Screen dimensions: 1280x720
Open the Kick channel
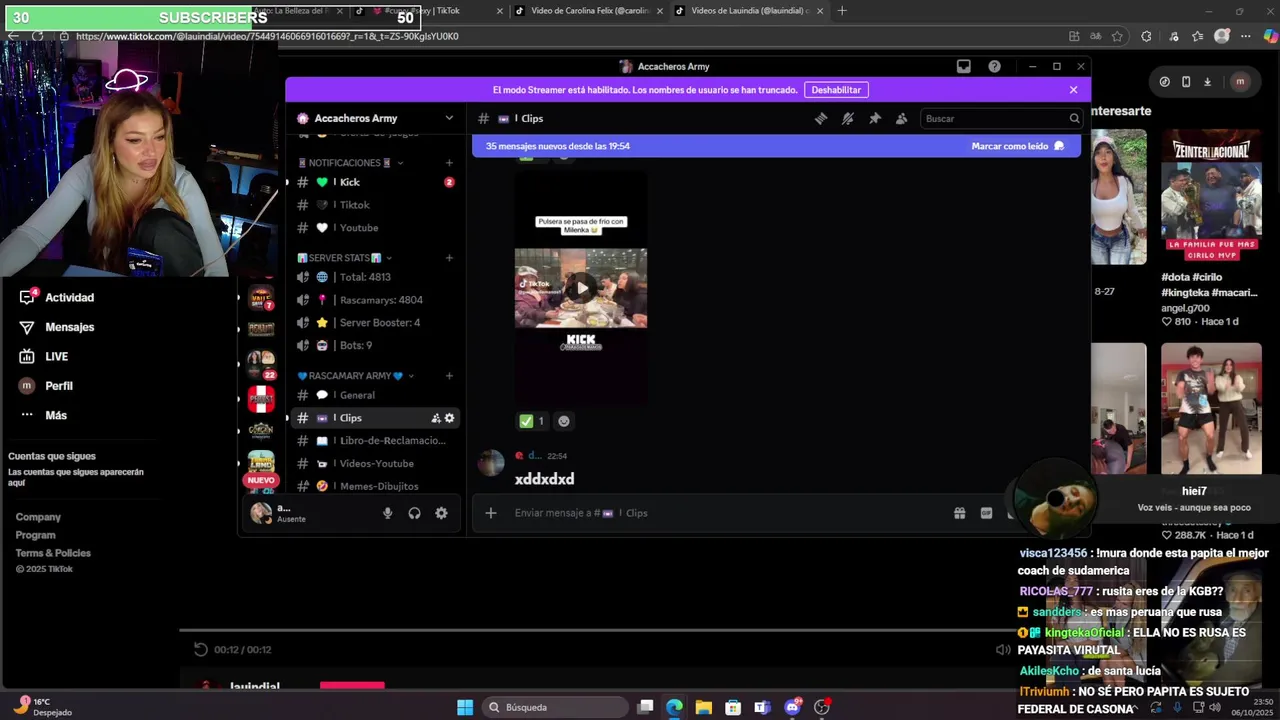[x=376, y=182]
